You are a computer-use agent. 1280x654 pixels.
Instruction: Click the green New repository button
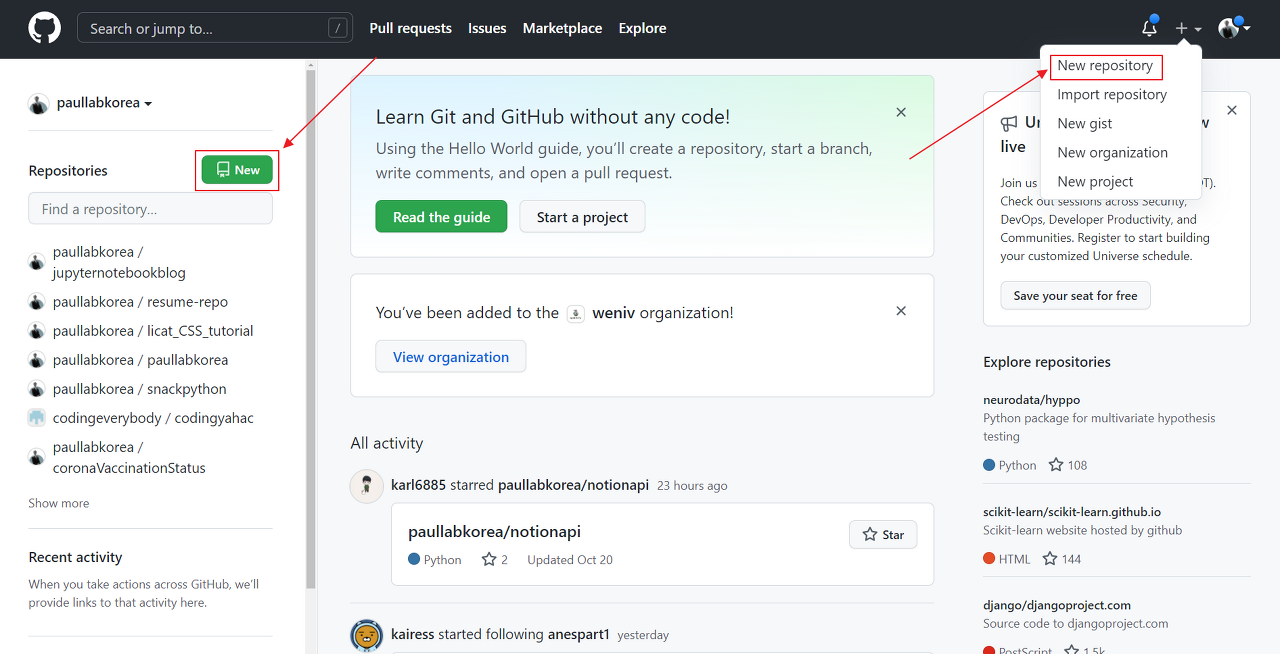coord(237,170)
